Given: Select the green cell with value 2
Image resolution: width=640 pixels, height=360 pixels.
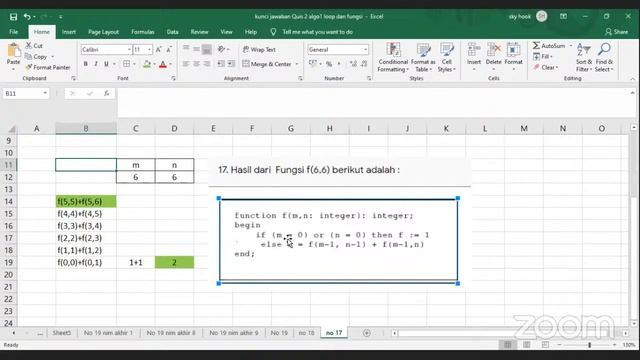Looking at the screenshot, I should 174,262.
